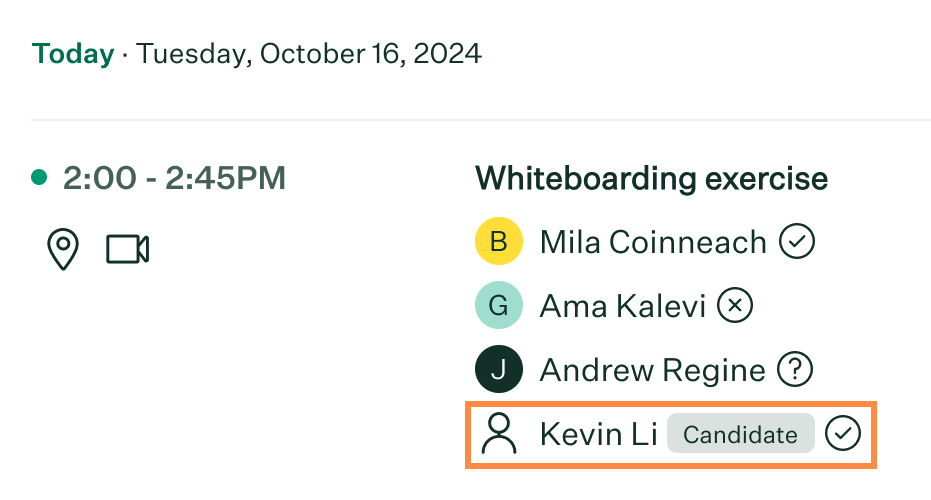Click the yellow B avatar
The height and width of the screenshot is (500, 931).
pyautogui.click(x=499, y=241)
